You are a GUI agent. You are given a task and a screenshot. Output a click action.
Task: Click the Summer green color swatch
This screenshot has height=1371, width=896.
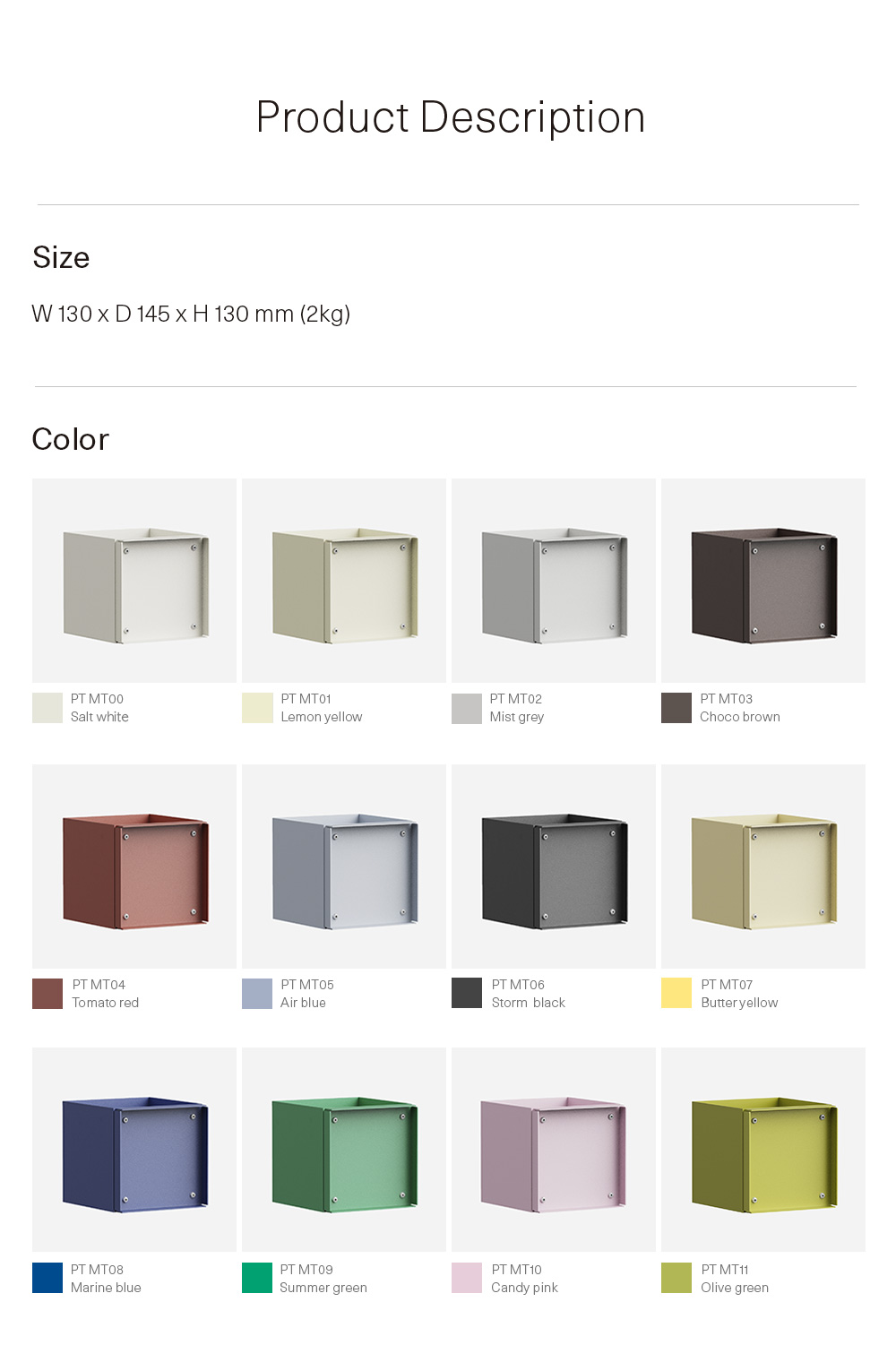pyautogui.click(x=257, y=1278)
